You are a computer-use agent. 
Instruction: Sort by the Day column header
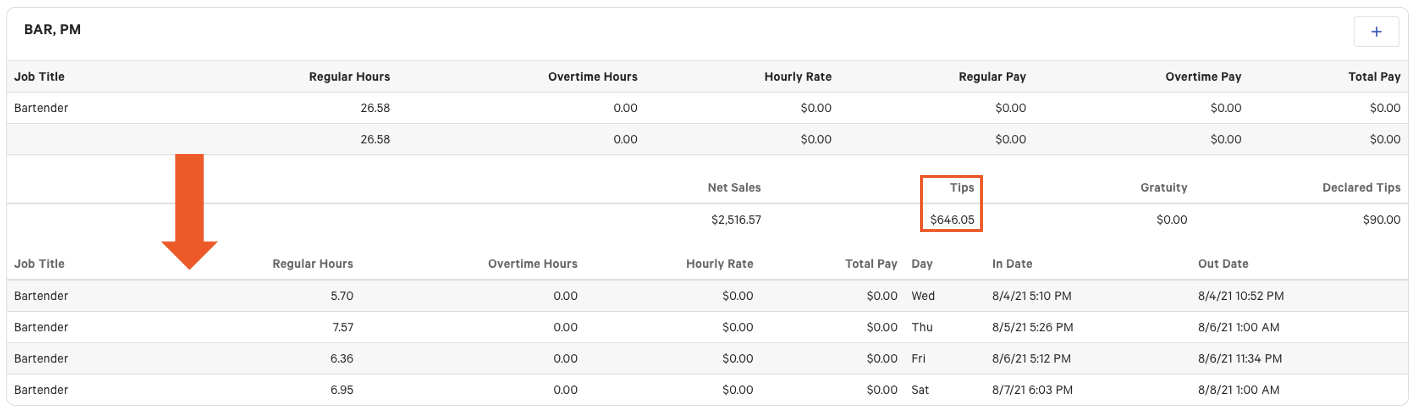(921, 264)
